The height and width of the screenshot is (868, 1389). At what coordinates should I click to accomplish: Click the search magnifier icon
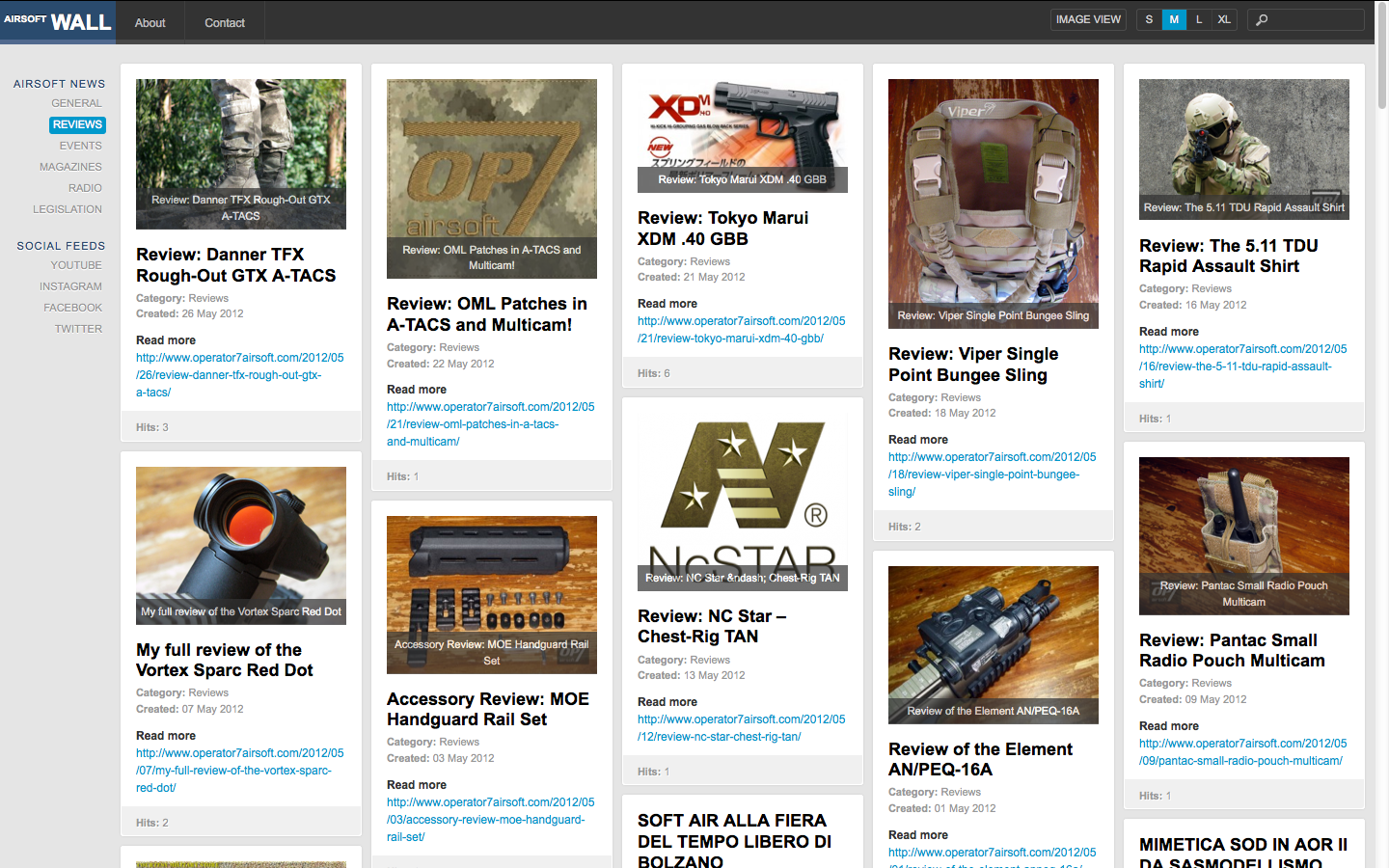click(1262, 20)
